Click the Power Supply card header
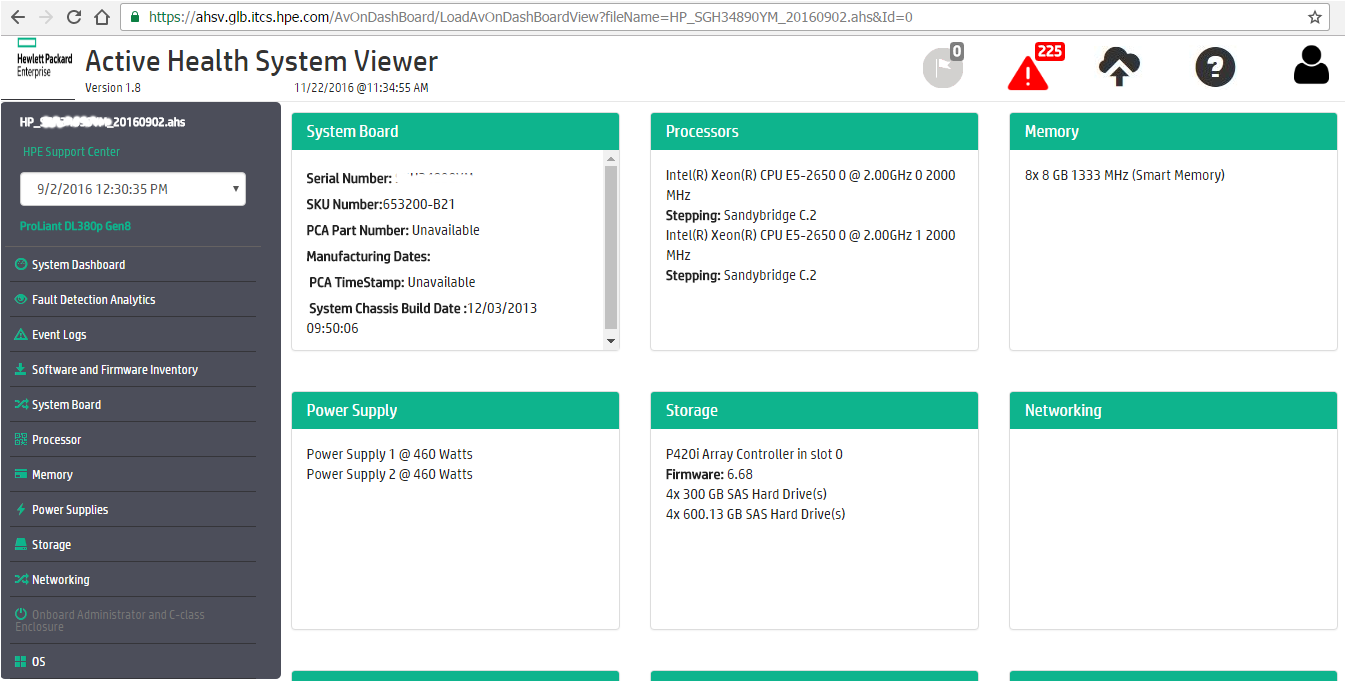The width and height of the screenshot is (1346, 682). tap(455, 410)
